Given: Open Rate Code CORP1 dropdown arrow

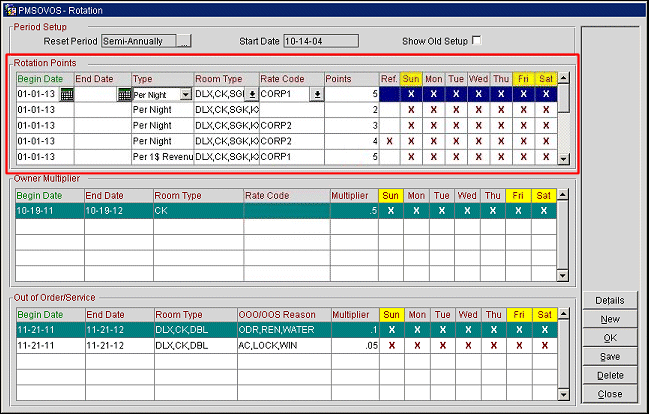Looking at the screenshot, I should pos(316,94).
